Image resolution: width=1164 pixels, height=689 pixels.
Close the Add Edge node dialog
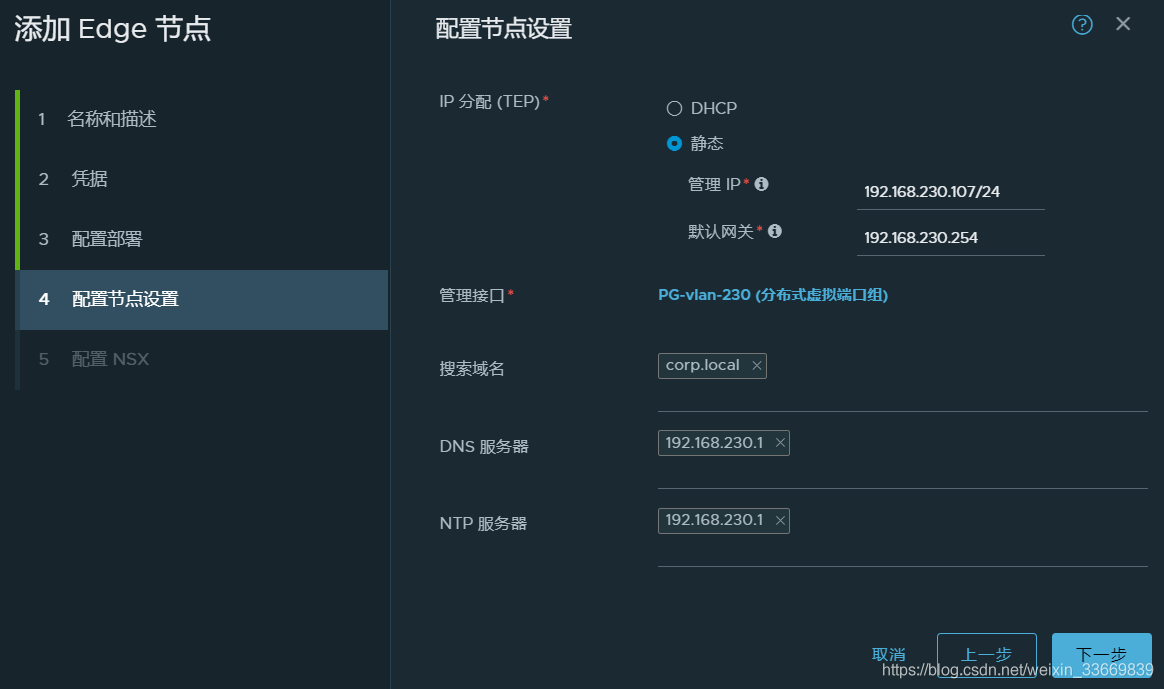(1123, 24)
